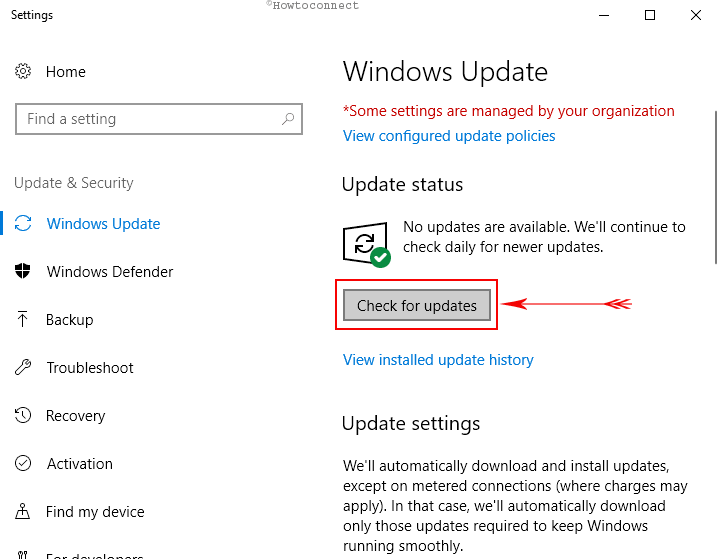Screen dimensions: 719x559
Task: Click the Windows Update sync icon in sidebar
Action: (23, 223)
